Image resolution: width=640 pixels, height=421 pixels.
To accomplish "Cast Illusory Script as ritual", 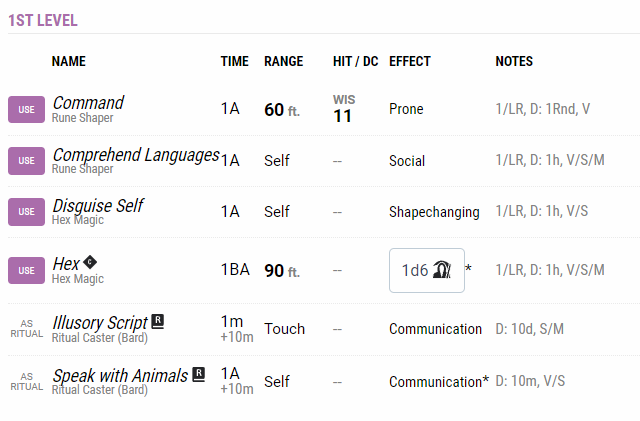I will pos(27,329).
